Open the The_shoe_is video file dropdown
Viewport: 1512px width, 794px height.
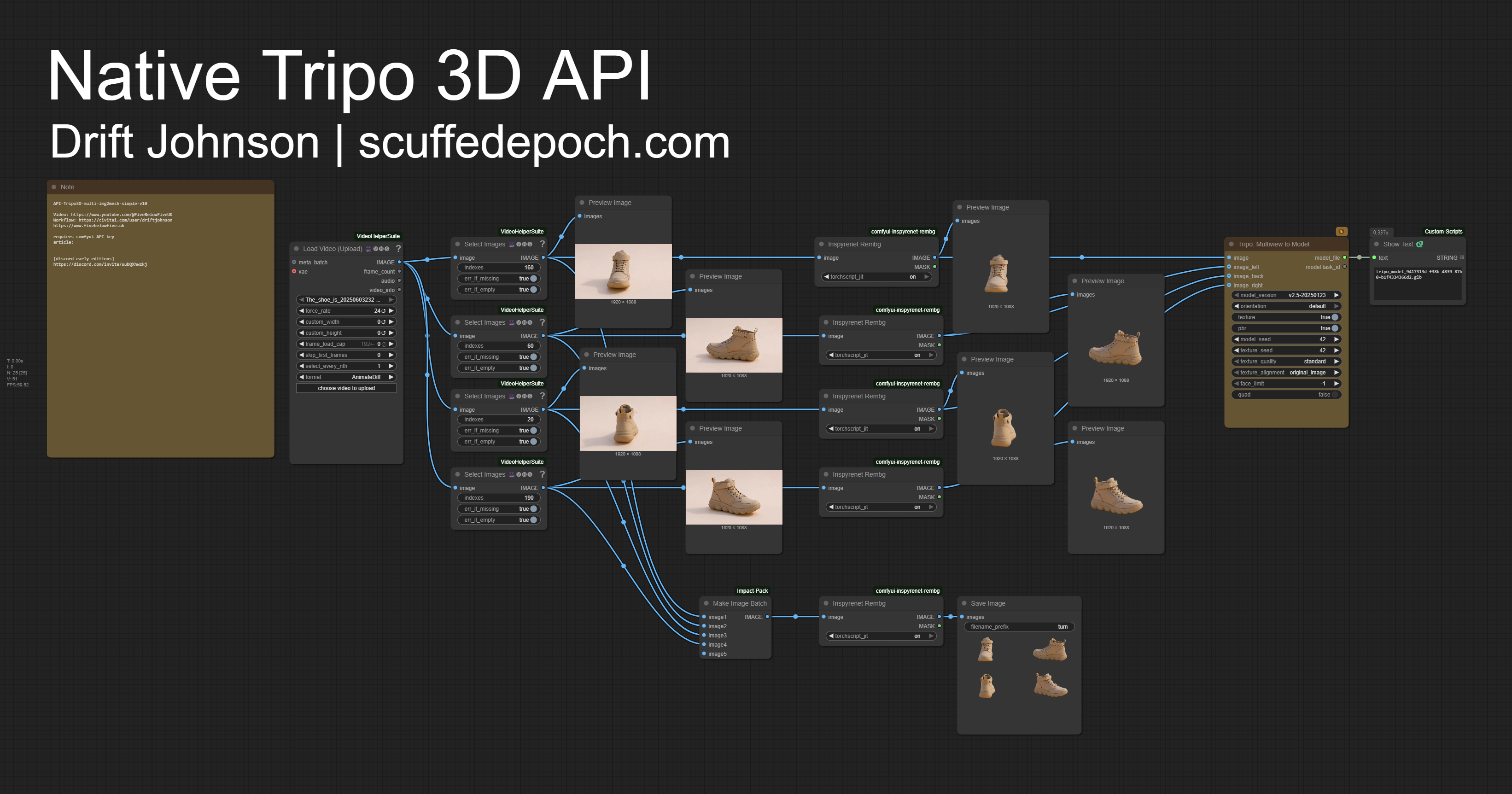[x=346, y=300]
